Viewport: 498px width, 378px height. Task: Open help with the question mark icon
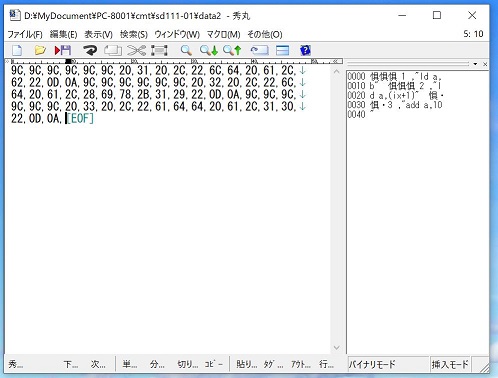[x=305, y=50]
